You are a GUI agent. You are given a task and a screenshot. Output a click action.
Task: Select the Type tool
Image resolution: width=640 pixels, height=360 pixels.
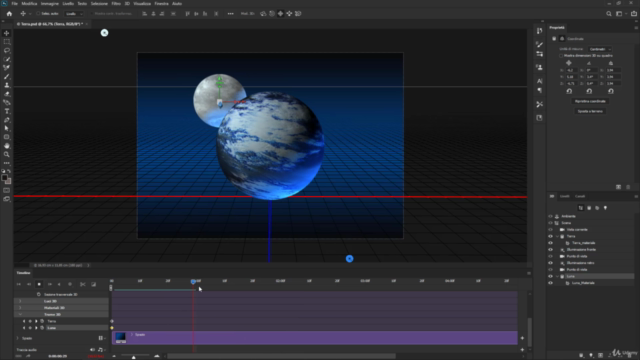coord(7,111)
